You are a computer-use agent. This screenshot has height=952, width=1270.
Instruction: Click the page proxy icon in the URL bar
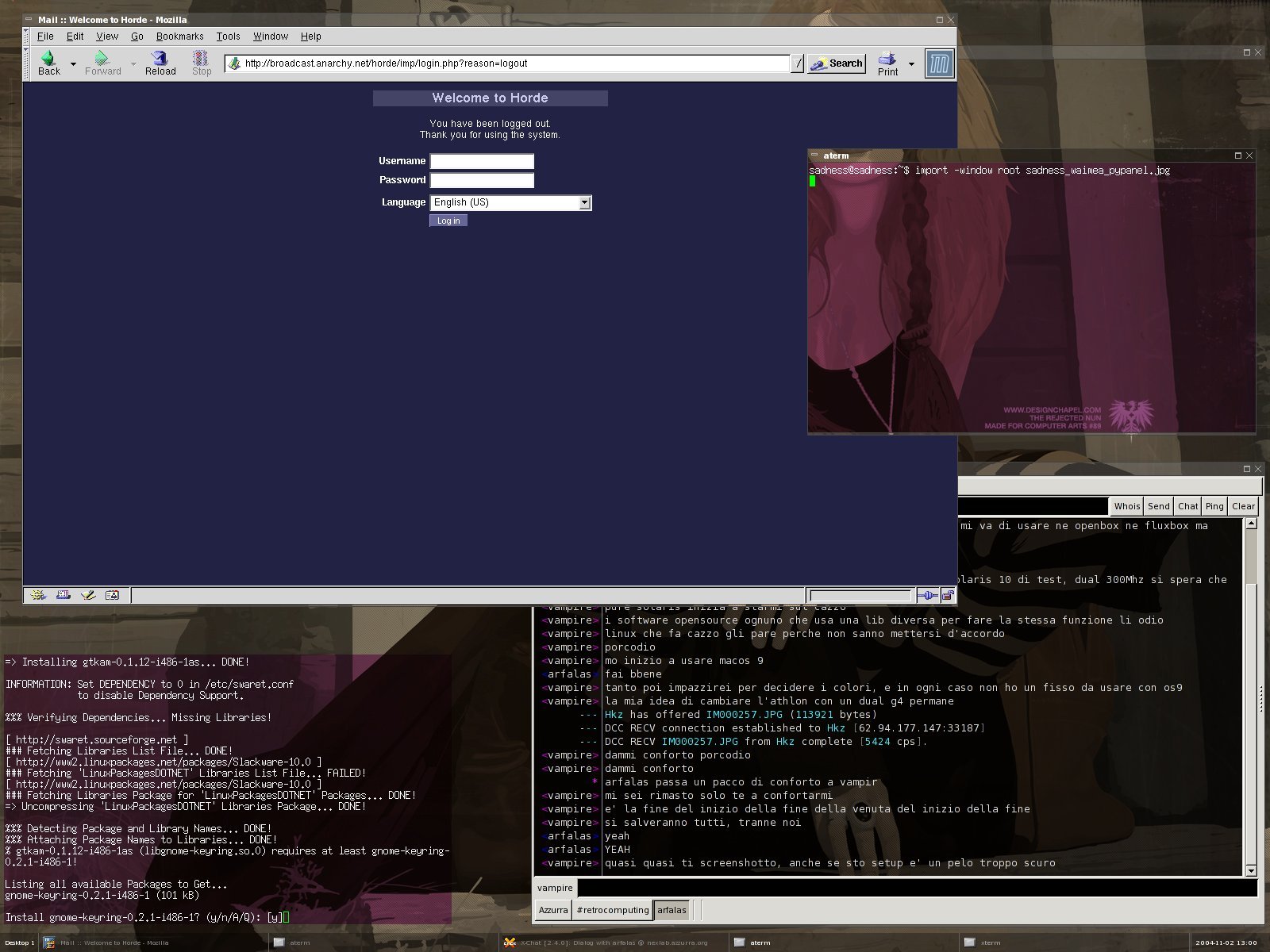click(234, 63)
